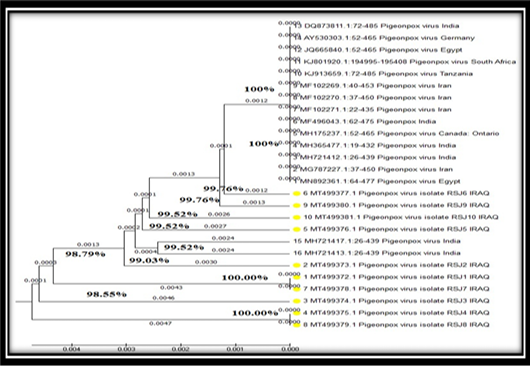Click the 0.0047 branch length value
The width and height of the screenshot is (530, 366).
tap(161, 324)
